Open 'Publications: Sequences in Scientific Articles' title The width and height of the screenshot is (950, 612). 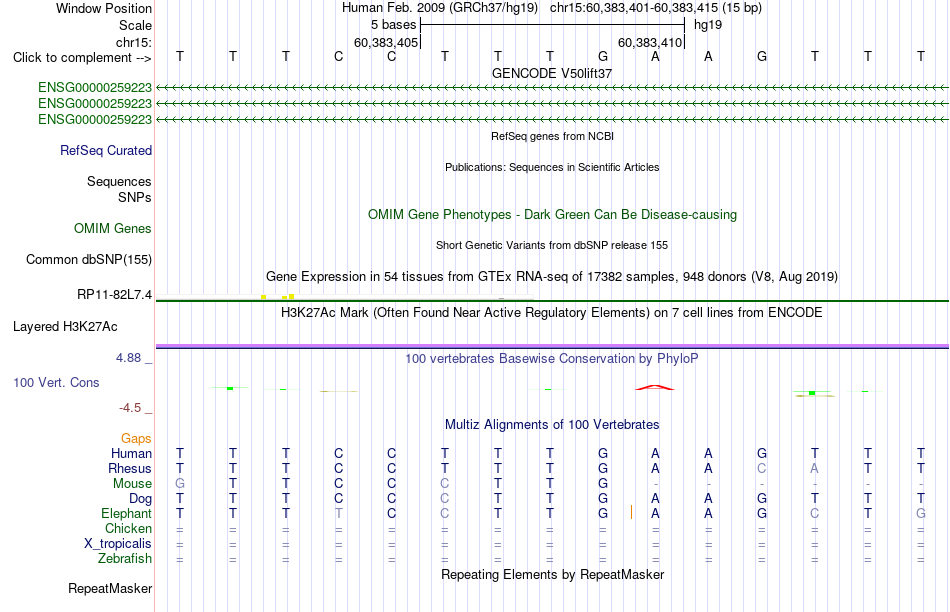coord(552,167)
